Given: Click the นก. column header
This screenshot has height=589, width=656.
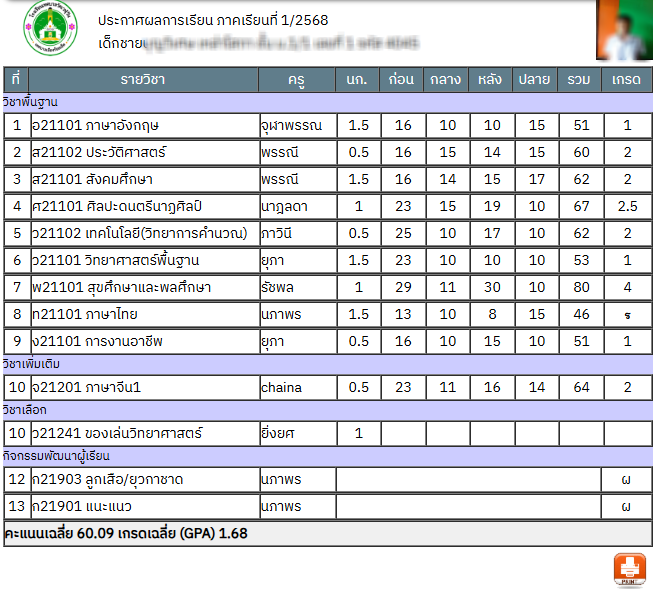Looking at the screenshot, I should click(x=358, y=79).
